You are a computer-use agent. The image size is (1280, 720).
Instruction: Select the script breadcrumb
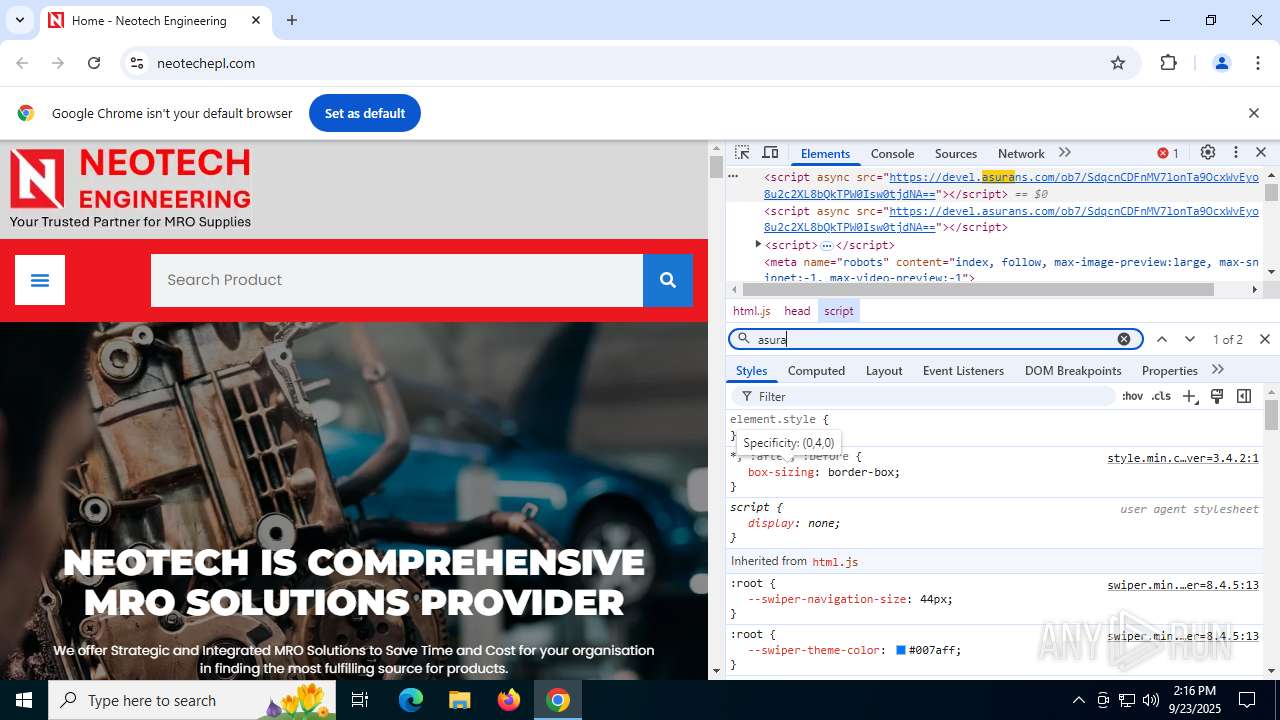tap(839, 311)
